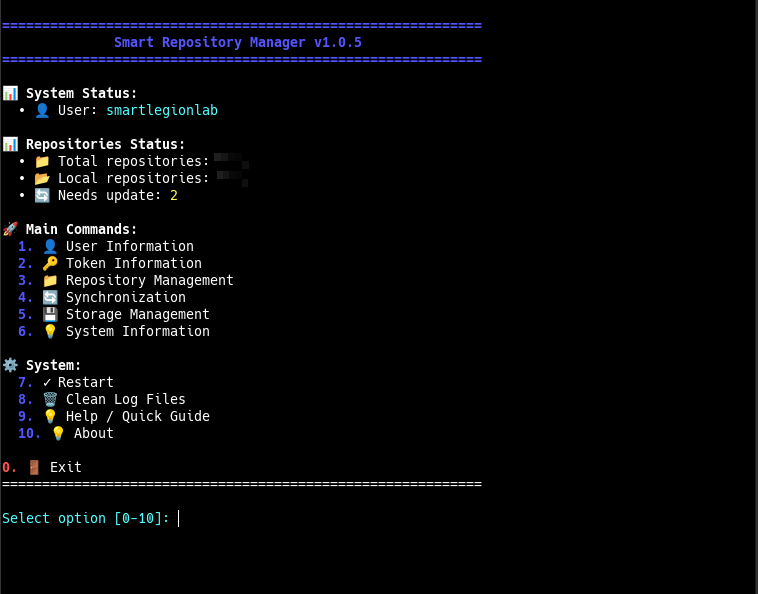
Task: Select the Token Information menu entry
Action: pyautogui.click(x=134, y=263)
